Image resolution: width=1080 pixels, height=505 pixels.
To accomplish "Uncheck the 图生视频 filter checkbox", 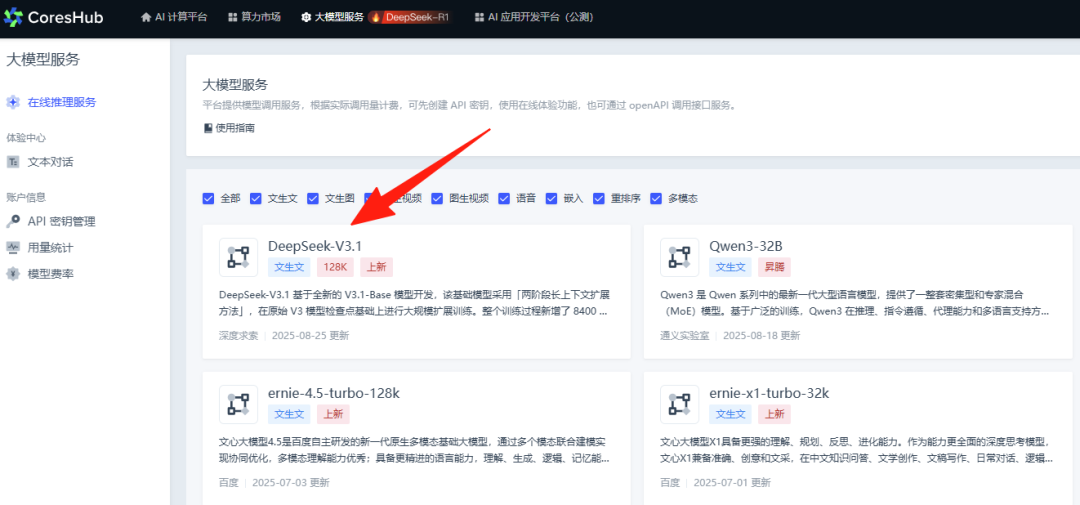I will point(437,198).
